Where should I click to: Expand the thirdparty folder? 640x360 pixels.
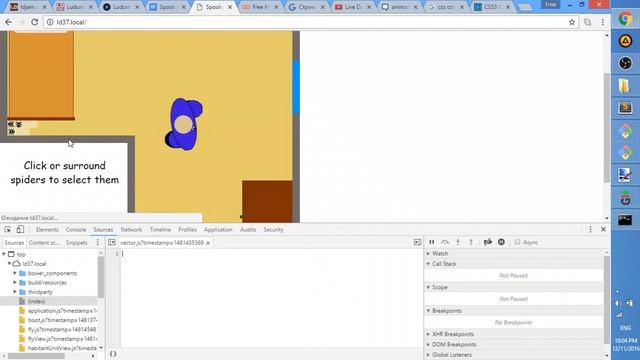pyautogui.click(x=16, y=292)
